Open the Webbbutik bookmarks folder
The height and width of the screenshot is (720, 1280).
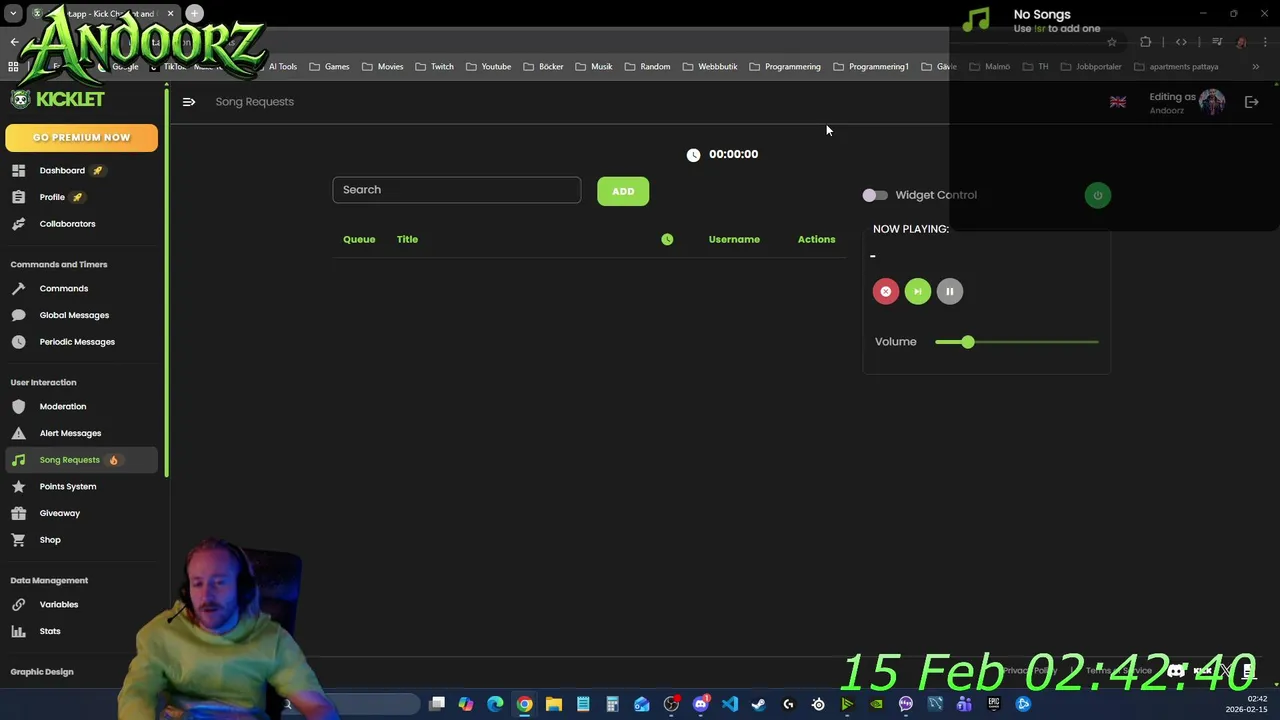pos(710,67)
